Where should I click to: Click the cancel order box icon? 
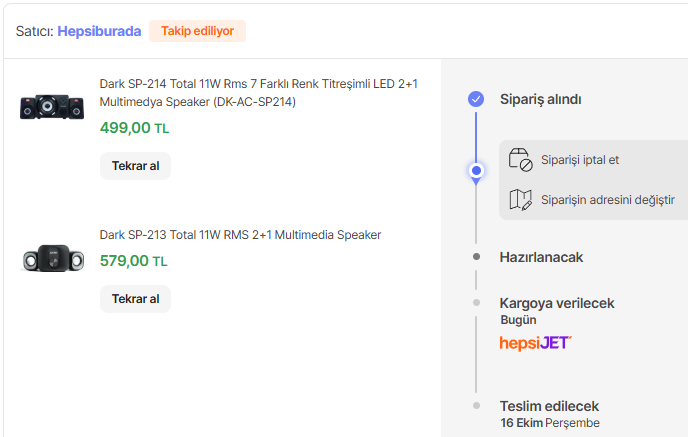[520, 160]
